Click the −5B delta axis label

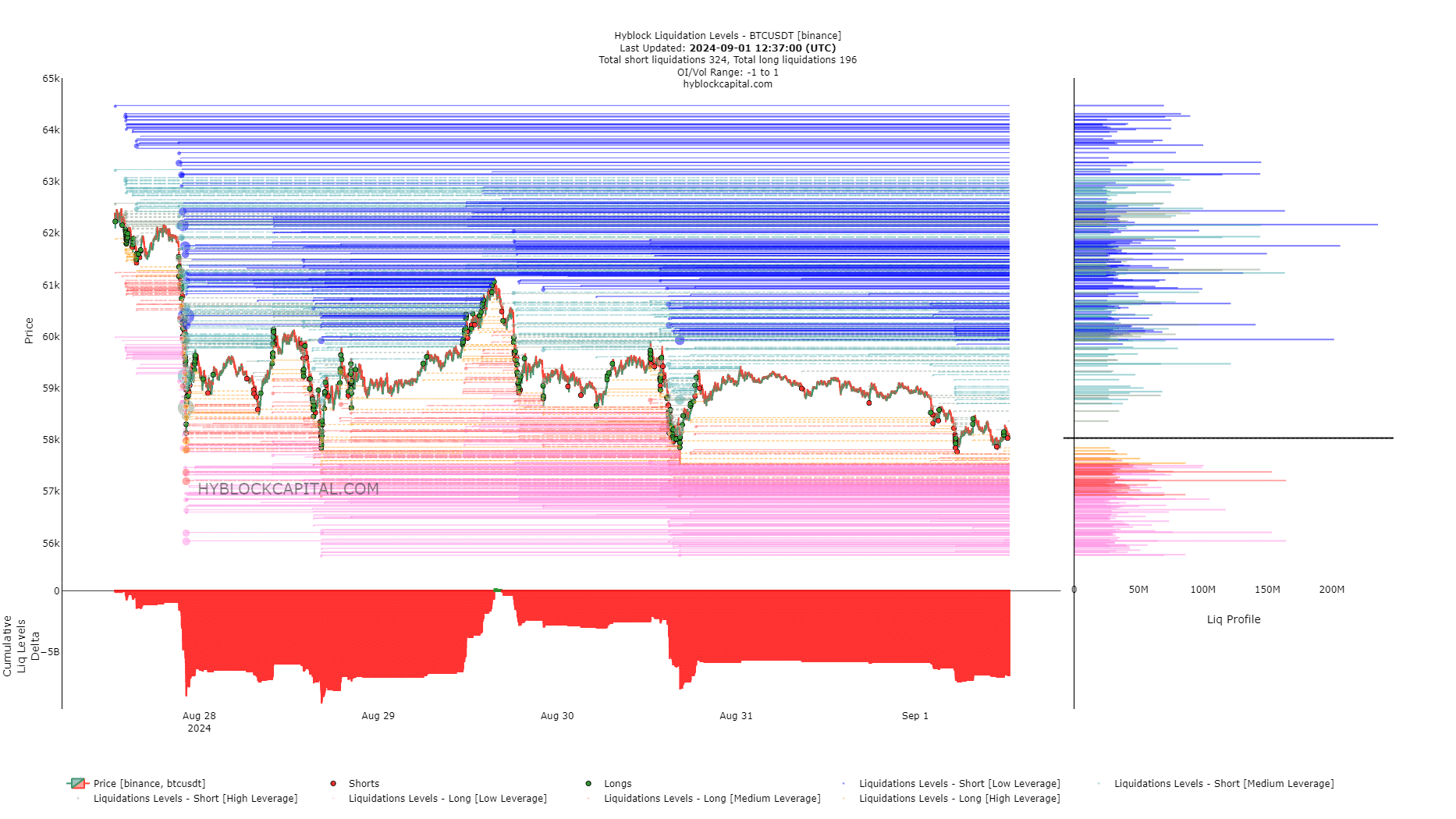[x=50, y=652]
